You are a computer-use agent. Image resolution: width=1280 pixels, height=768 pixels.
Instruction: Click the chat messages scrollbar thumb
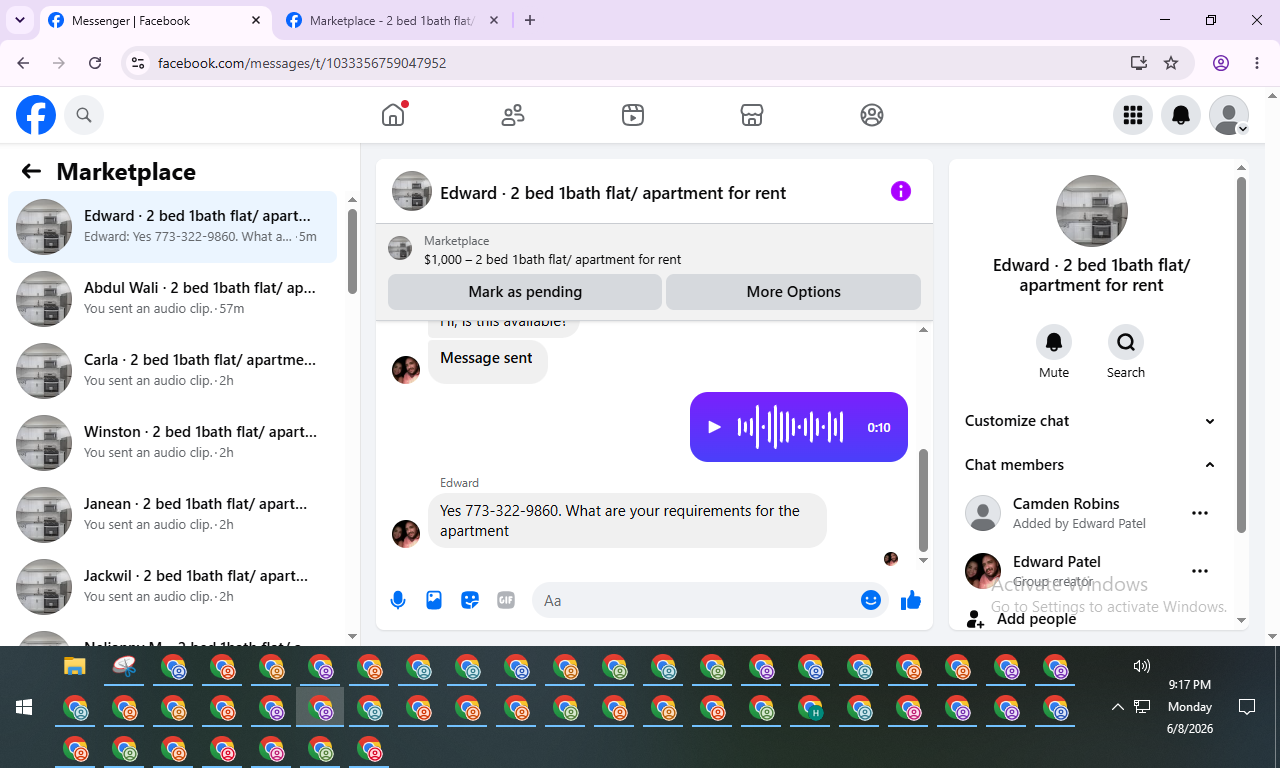click(923, 500)
